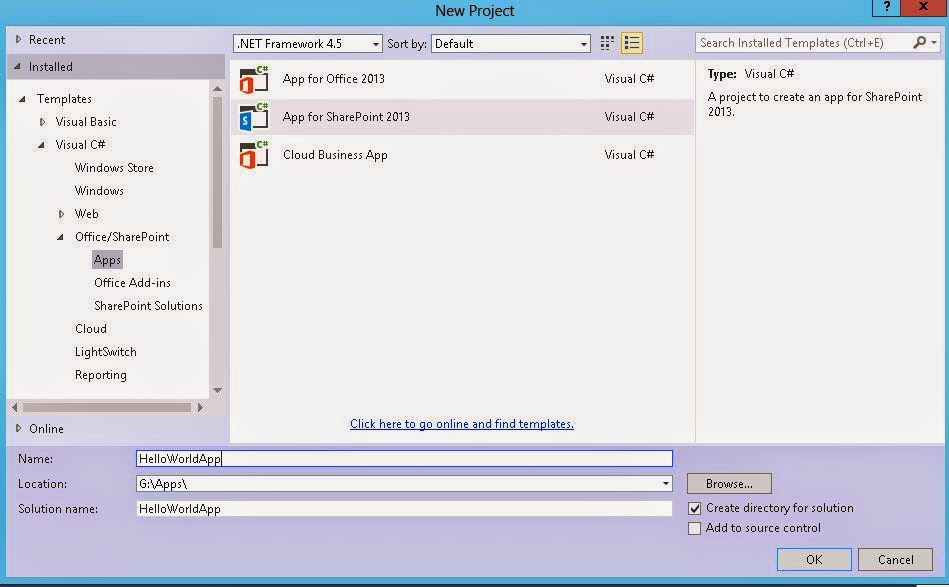
Task: Click the tree vertical scrollbar thumb
Action: coord(217,173)
